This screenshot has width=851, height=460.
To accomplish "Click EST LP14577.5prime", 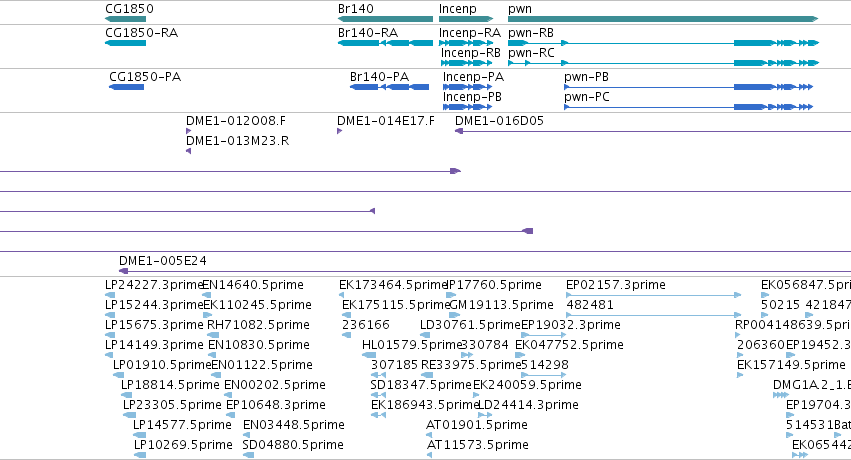I will [182, 425].
